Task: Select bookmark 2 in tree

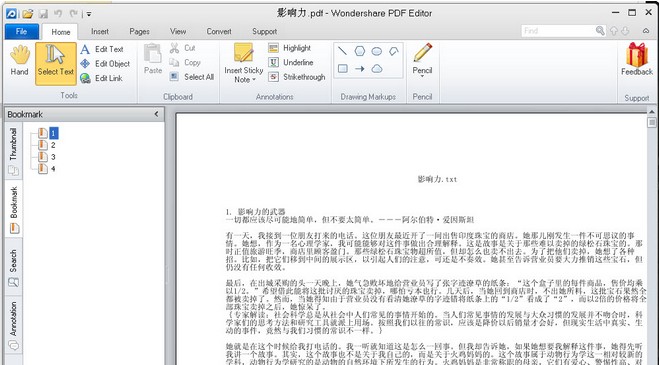Action: [53, 145]
